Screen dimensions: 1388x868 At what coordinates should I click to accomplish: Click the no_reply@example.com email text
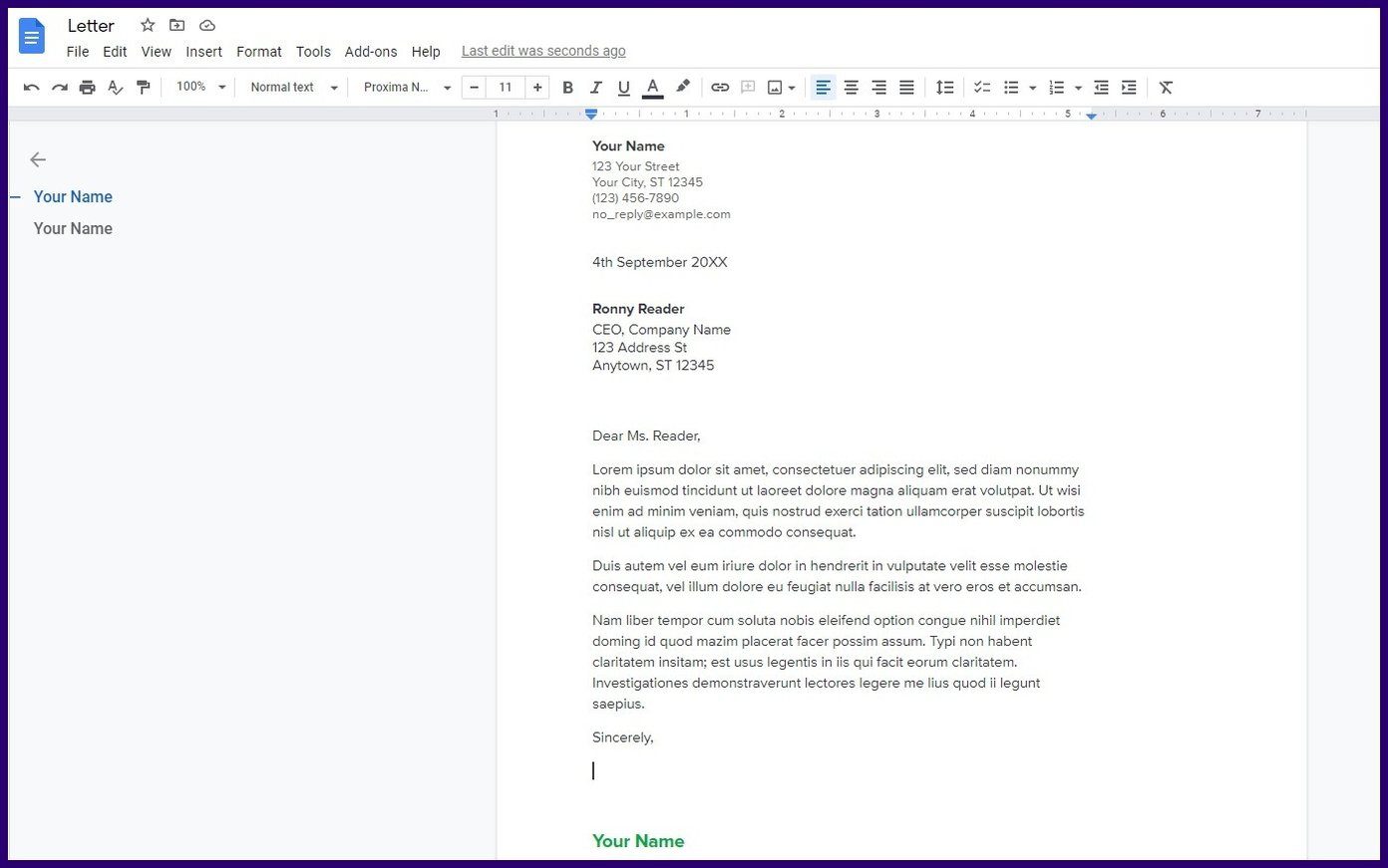(x=661, y=214)
